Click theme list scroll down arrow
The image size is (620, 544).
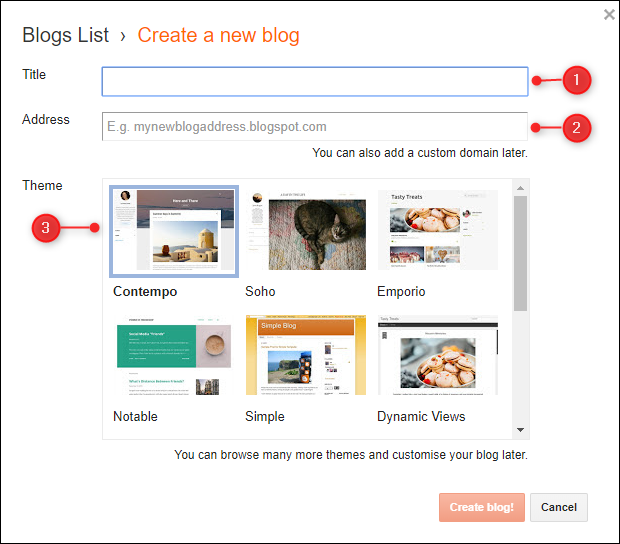click(520, 429)
